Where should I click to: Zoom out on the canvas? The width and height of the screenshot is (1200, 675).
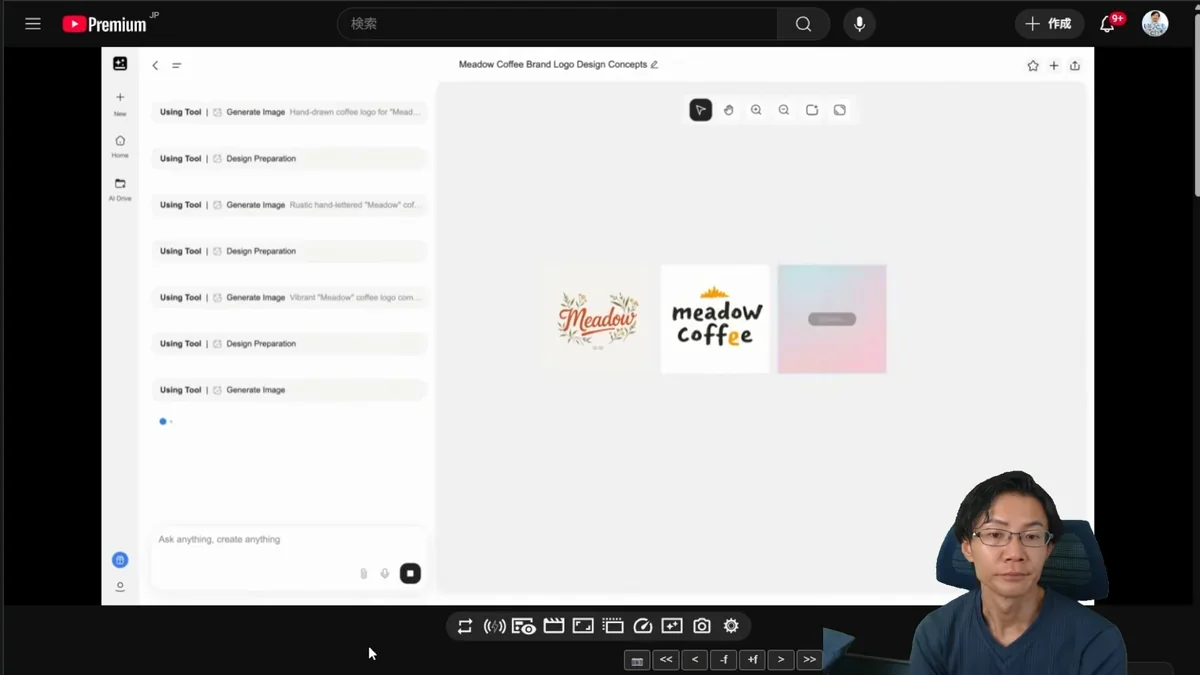point(784,110)
